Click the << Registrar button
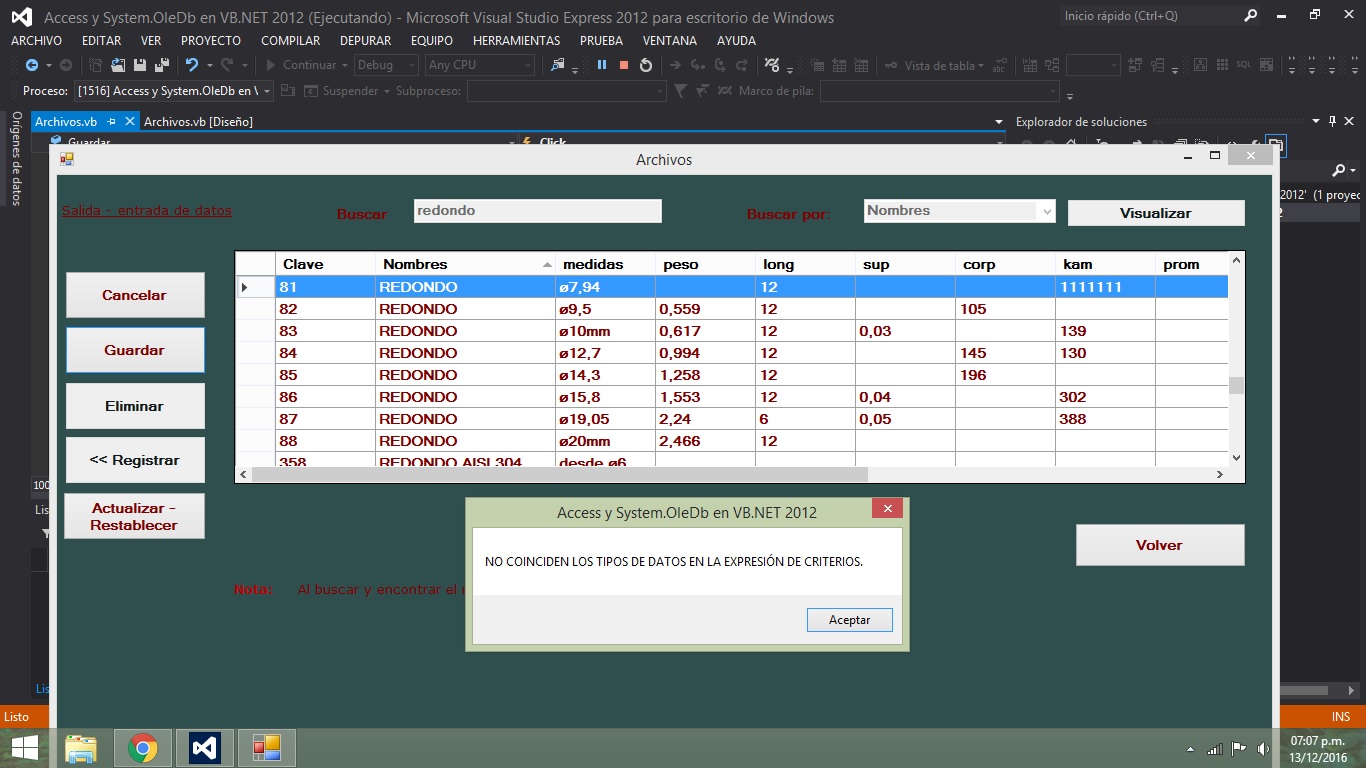 click(x=135, y=460)
